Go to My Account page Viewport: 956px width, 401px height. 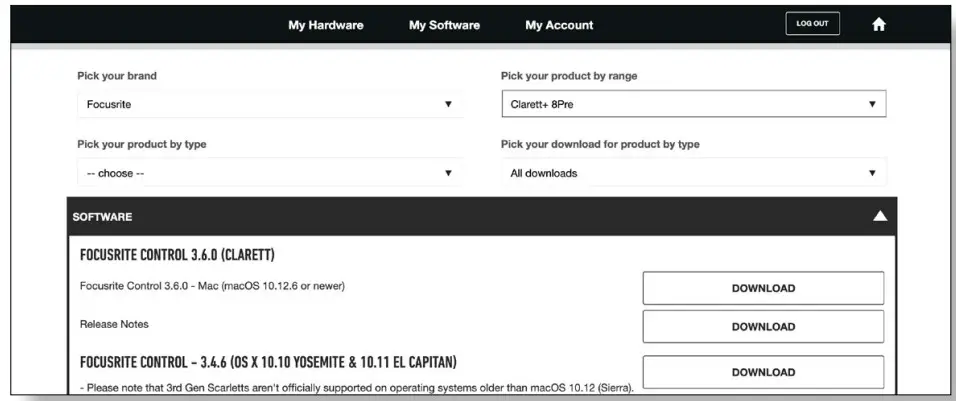click(559, 25)
